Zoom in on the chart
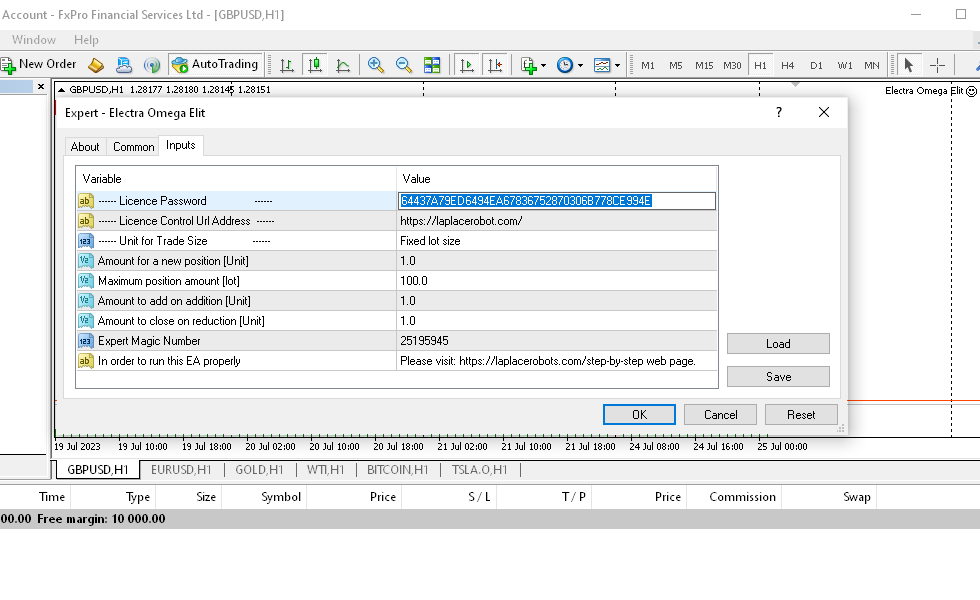This screenshot has height=600, width=980. [376, 65]
